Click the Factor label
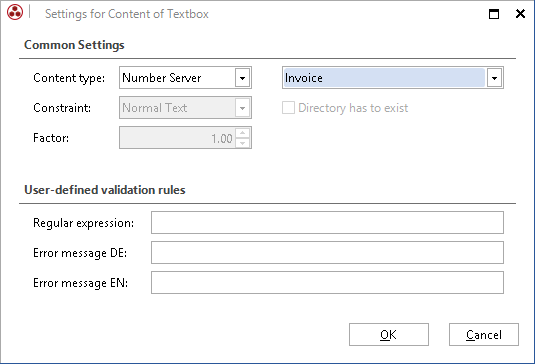 tap(51, 138)
